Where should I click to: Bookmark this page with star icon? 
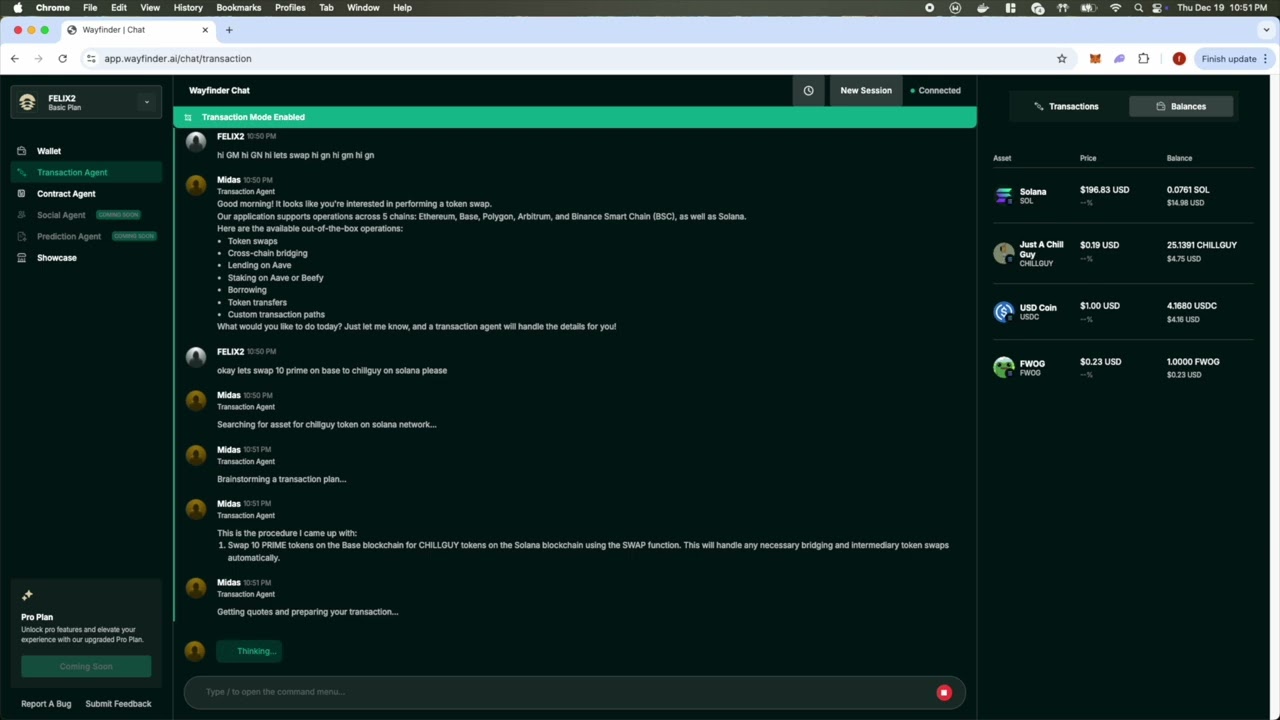coord(1062,59)
